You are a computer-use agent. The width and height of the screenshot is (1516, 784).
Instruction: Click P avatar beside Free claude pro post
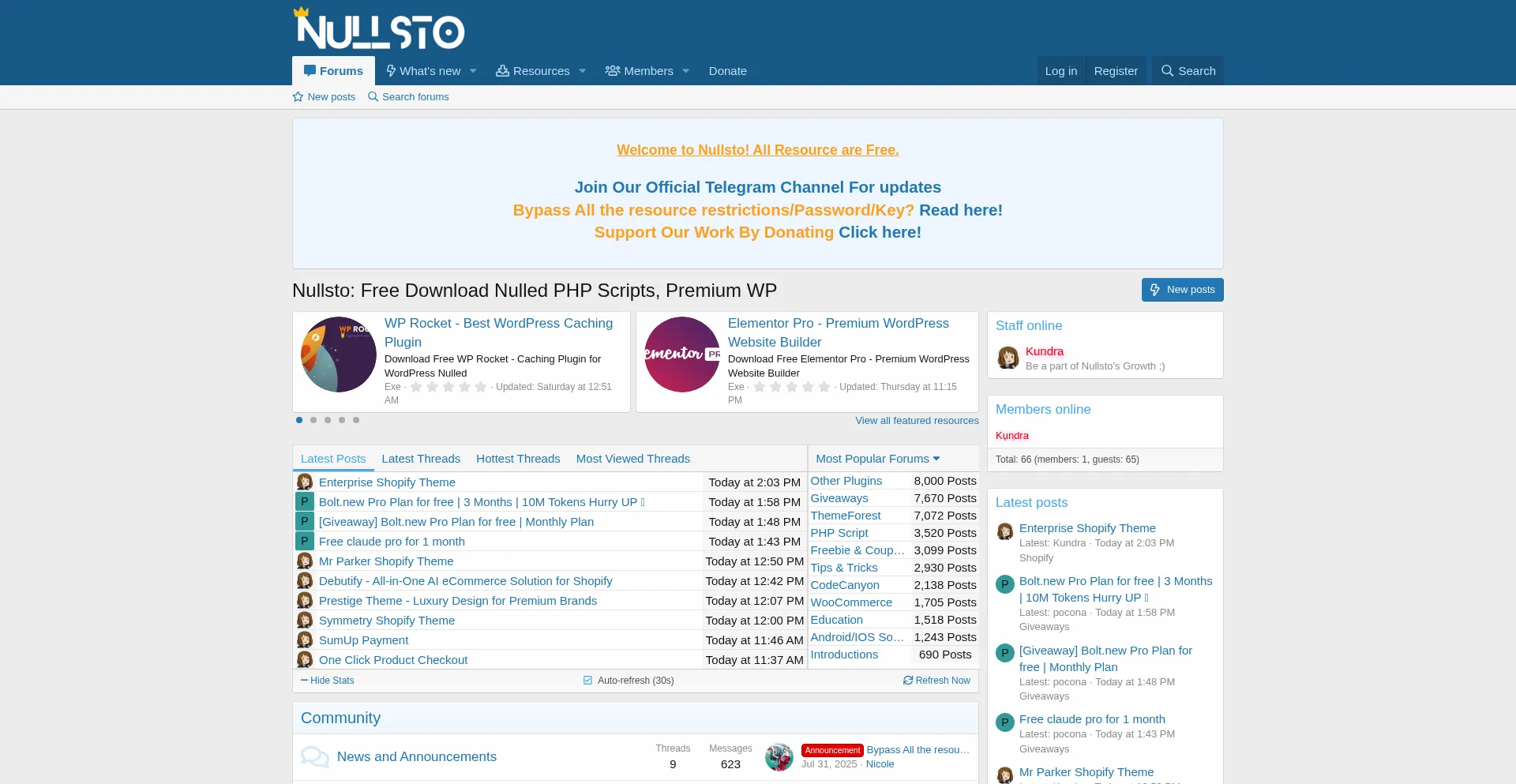305,541
